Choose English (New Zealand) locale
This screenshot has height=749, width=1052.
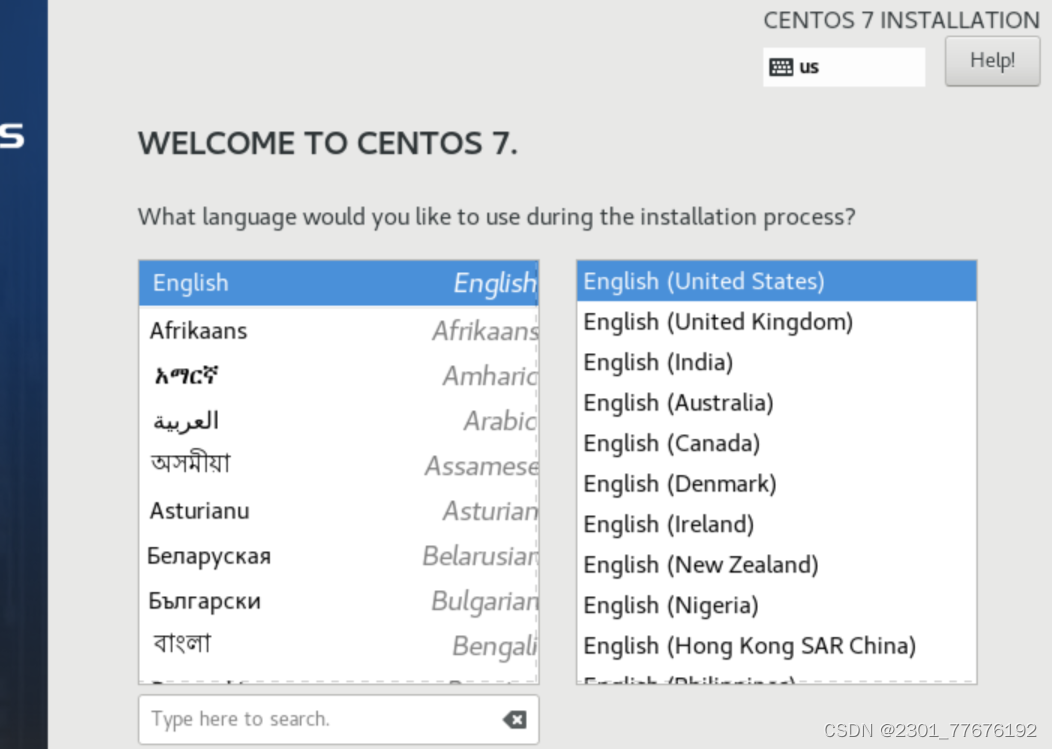pos(700,564)
